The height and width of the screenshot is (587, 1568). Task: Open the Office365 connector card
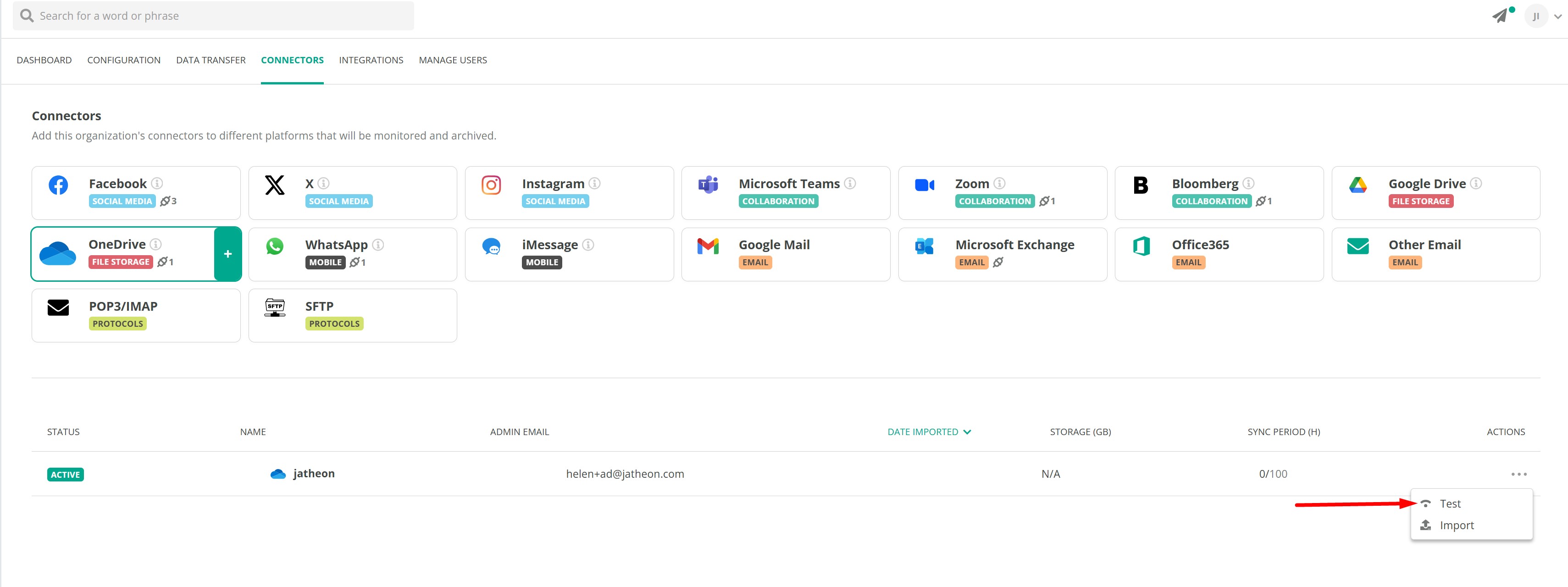tap(1219, 254)
